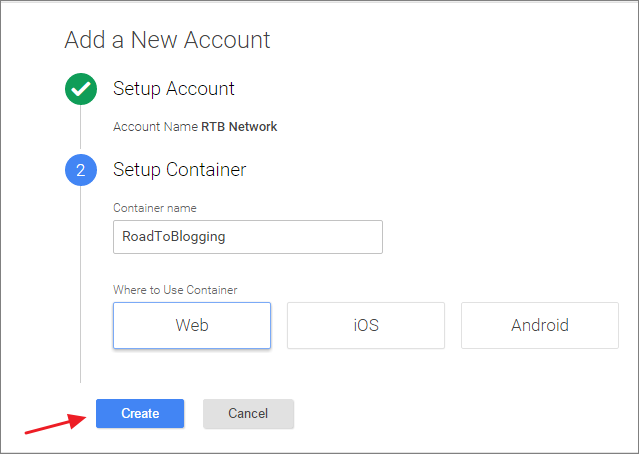Click the Container name field label
Image resolution: width=639 pixels, height=454 pixels.
pyautogui.click(x=155, y=208)
